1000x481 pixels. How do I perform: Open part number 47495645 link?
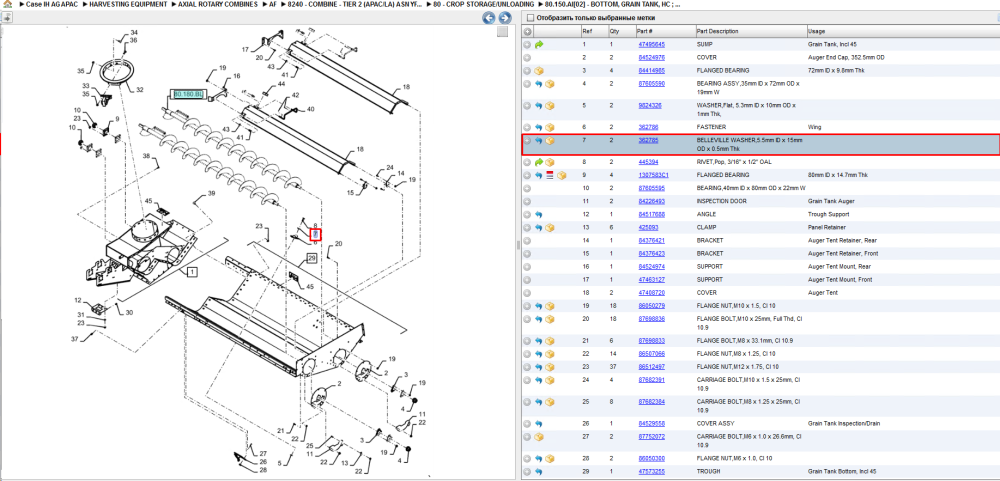pyautogui.click(x=651, y=45)
